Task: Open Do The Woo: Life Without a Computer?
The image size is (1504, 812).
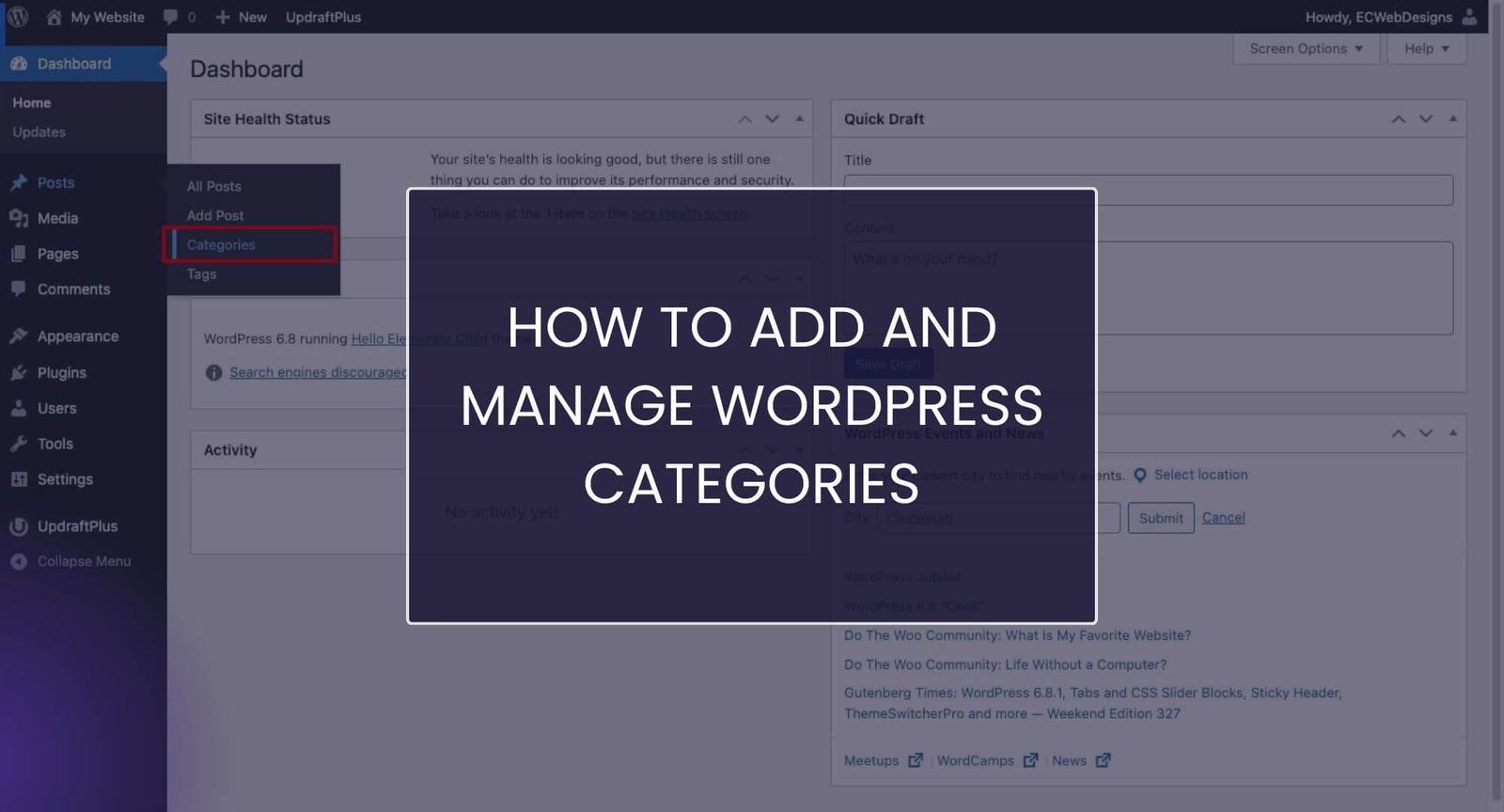Action: point(1005,664)
